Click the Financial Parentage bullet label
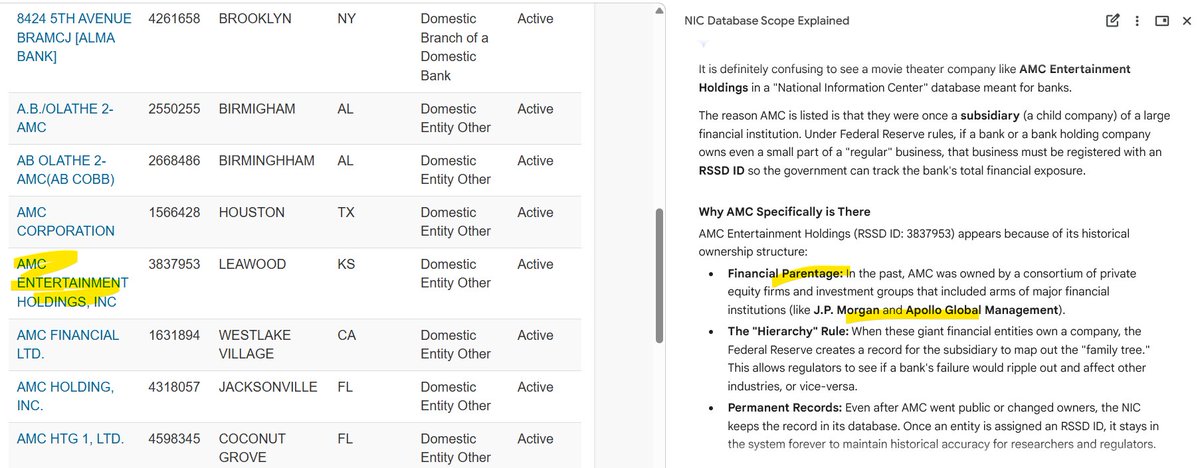Image resolution: width=1200 pixels, height=468 pixels. [786, 274]
